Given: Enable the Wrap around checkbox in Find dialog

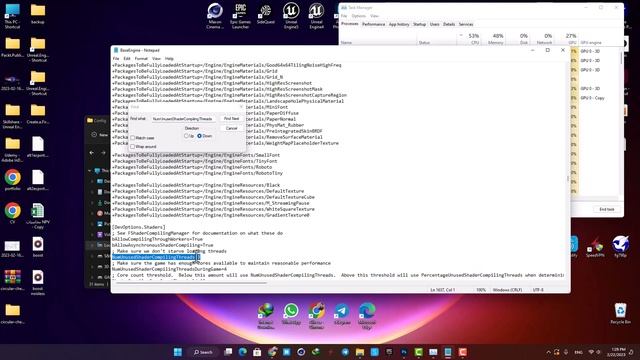Looking at the screenshot, I should coord(133,147).
